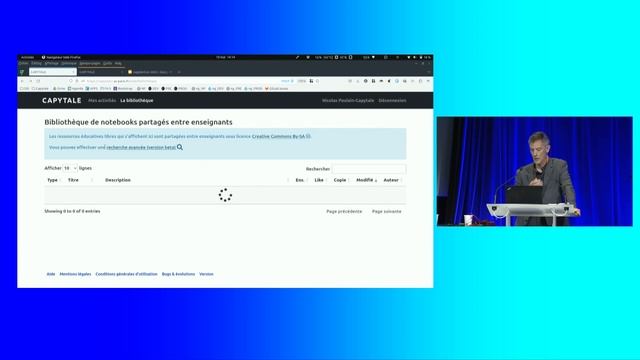Sort table by Modifié column
Image resolution: width=640 pixels, height=360 pixels.
click(x=366, y=180)
